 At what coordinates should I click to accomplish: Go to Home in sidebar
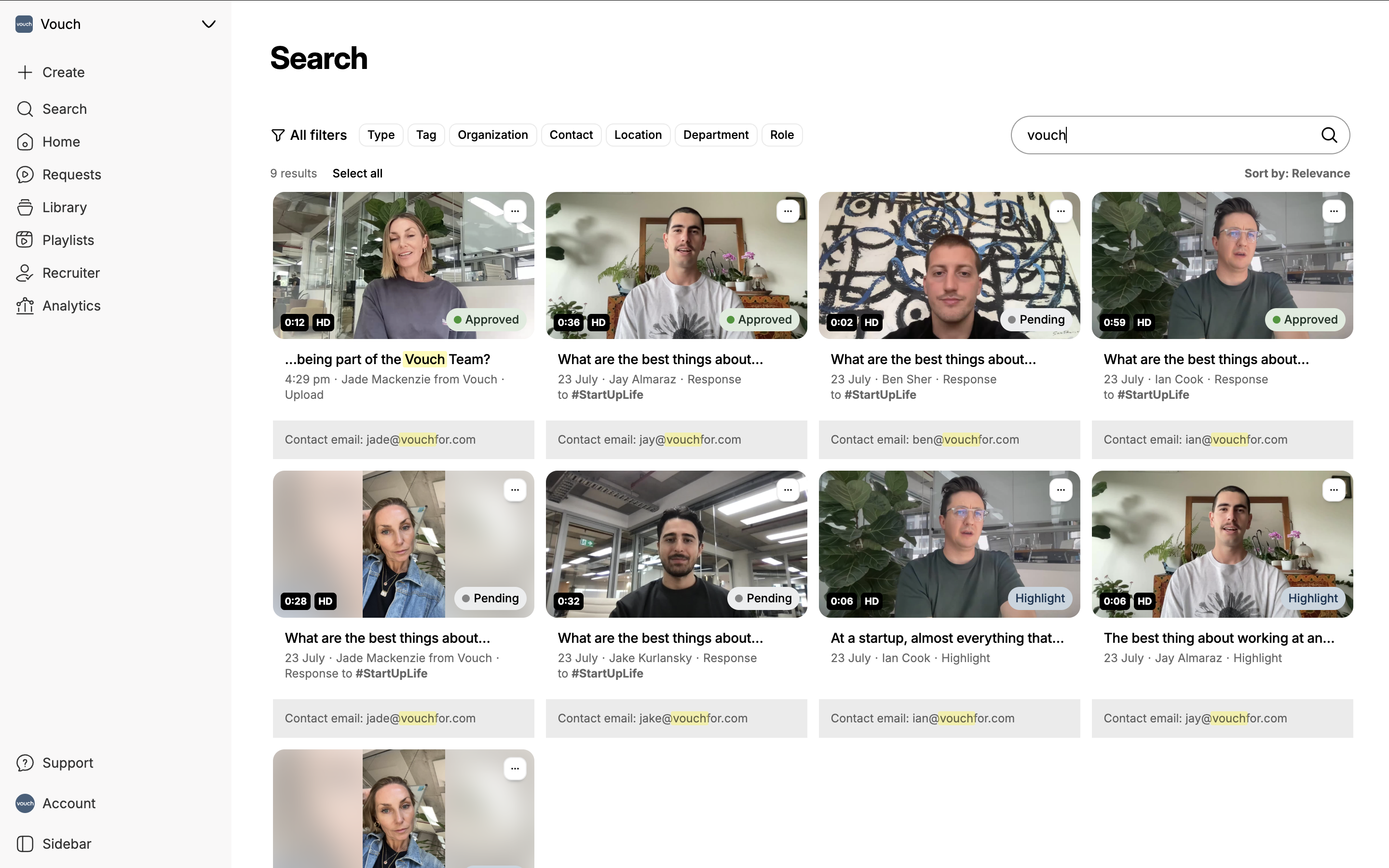pos(61,142)
